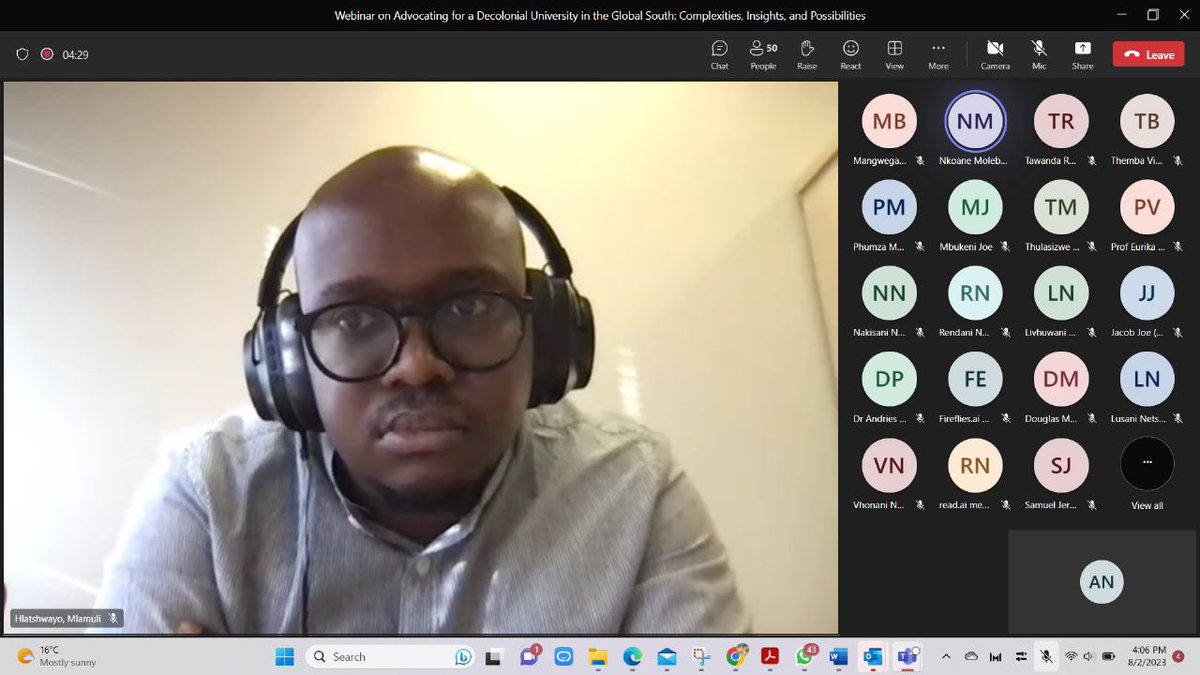Click the OneDrive cloud tray icon
The image size is (1200, 675).
(970, 656)
